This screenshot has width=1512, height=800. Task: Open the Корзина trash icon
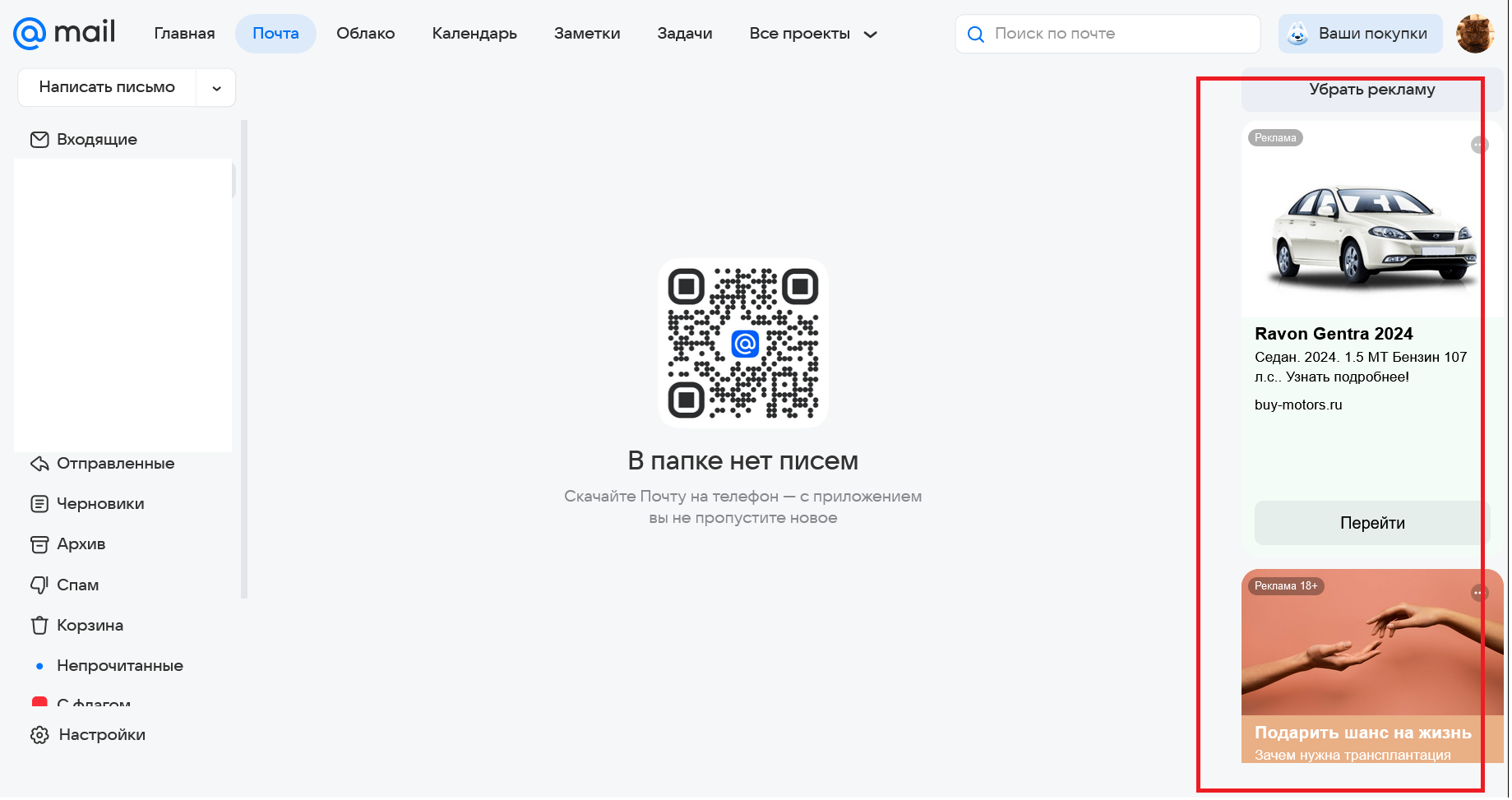tap(39, 625)
